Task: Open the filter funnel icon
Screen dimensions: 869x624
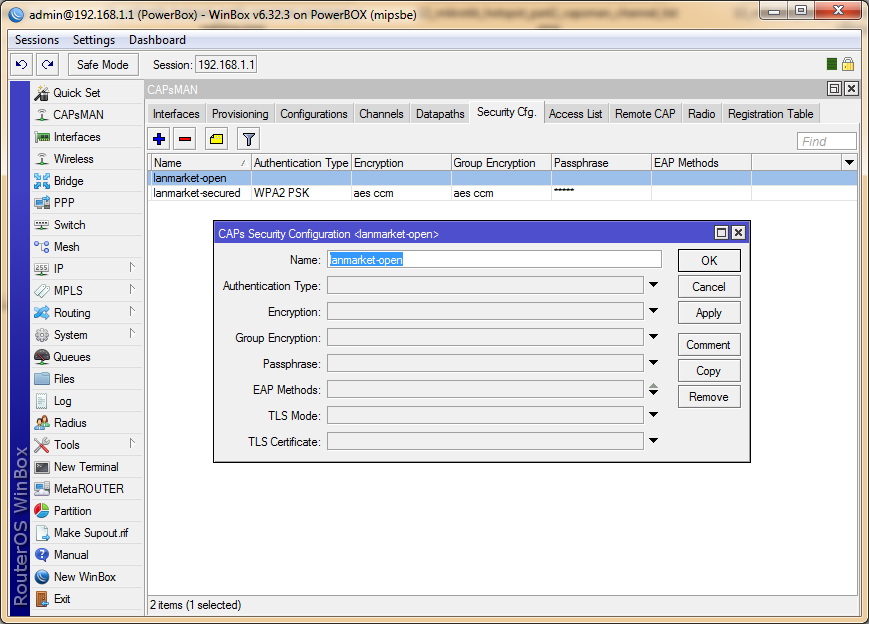Action: (248, 139)
